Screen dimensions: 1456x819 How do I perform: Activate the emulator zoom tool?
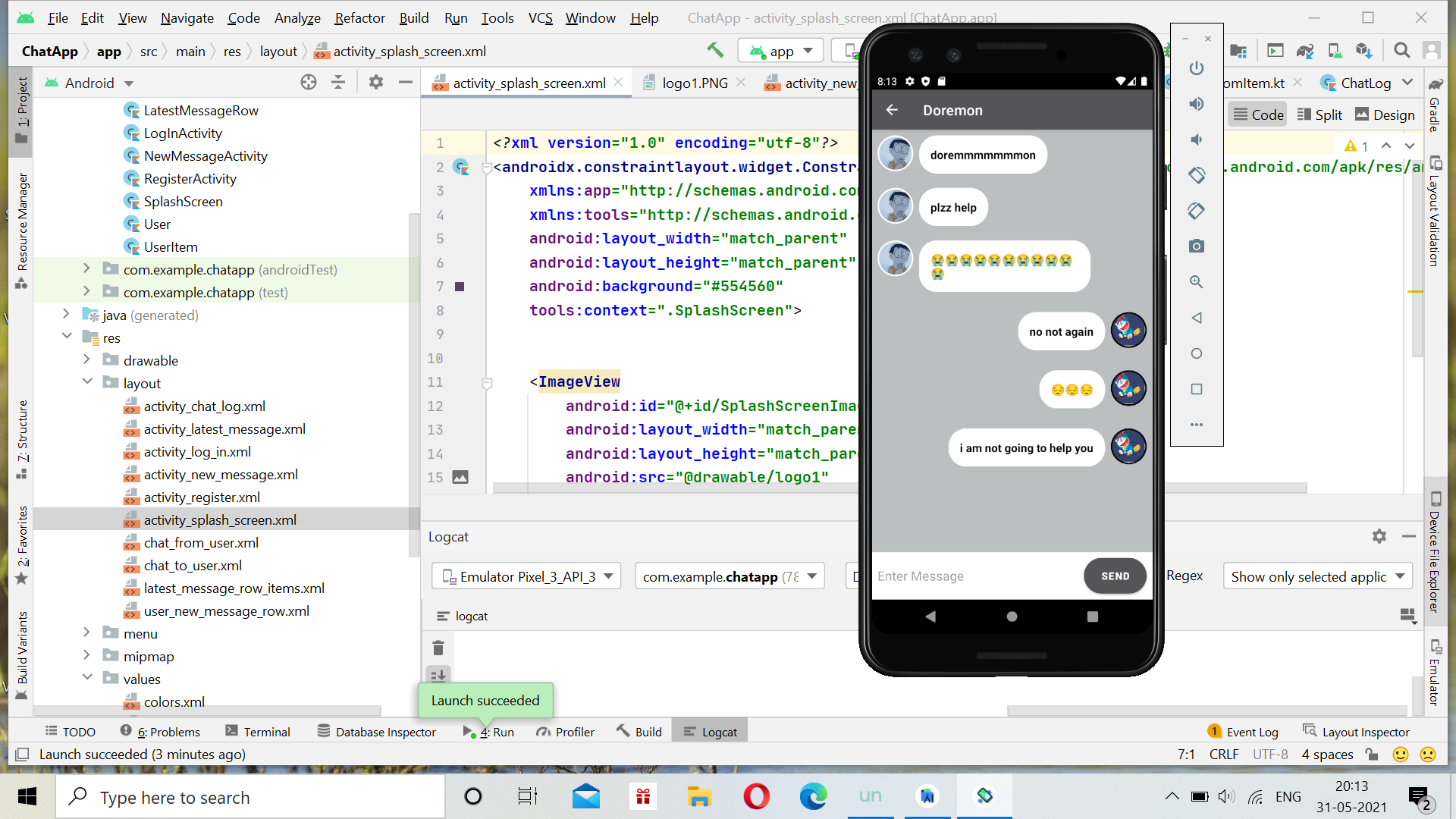pyautogui.click(x=1197, y=281)
